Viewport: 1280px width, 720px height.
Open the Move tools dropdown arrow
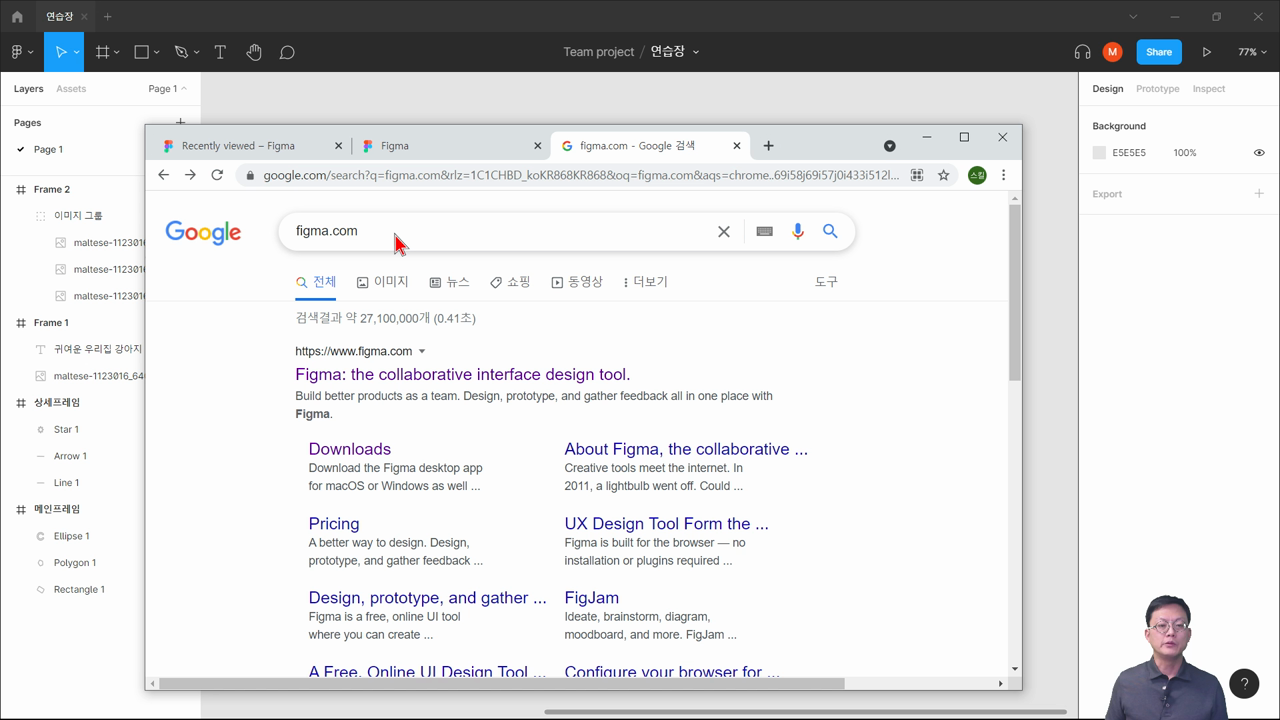tap(76, 52)
